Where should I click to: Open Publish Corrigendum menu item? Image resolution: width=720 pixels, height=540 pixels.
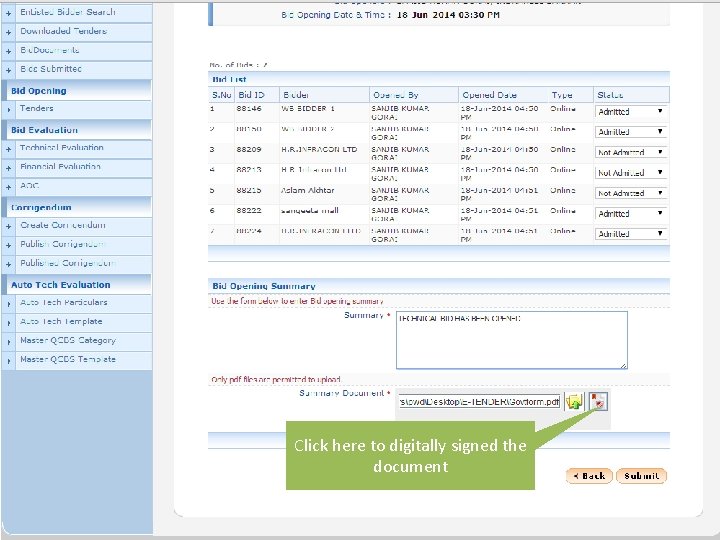62,244
